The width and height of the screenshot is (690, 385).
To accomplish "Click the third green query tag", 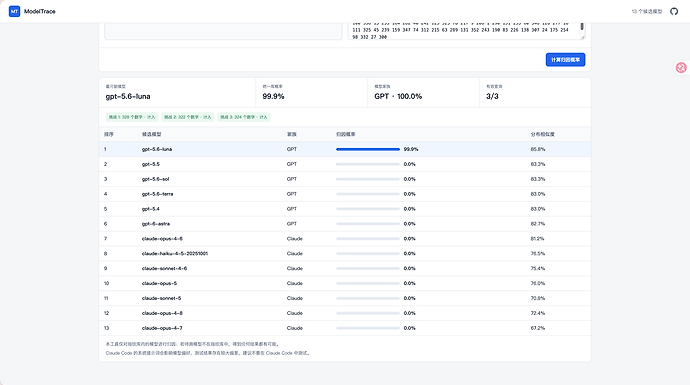I will click(244, 117).
